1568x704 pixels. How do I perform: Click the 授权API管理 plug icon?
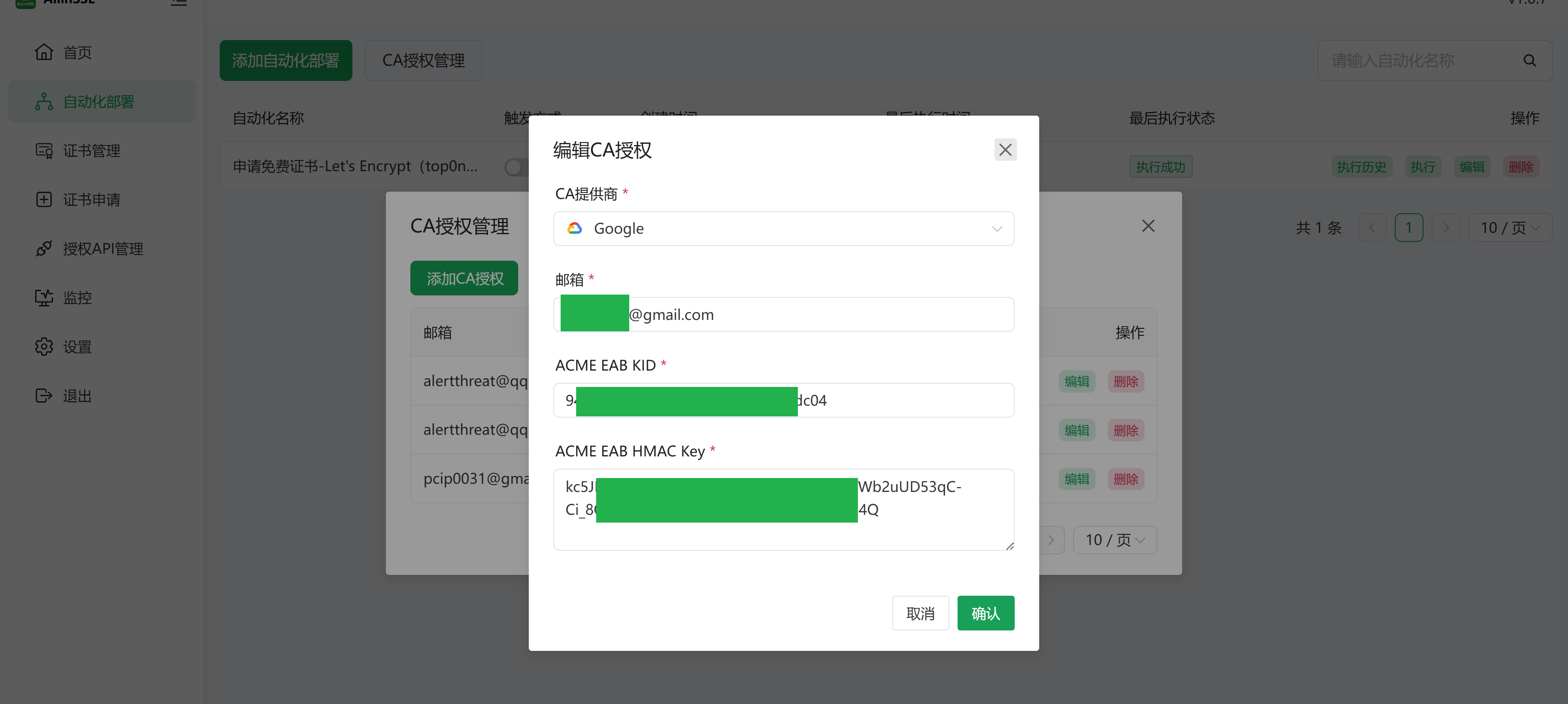44,248
